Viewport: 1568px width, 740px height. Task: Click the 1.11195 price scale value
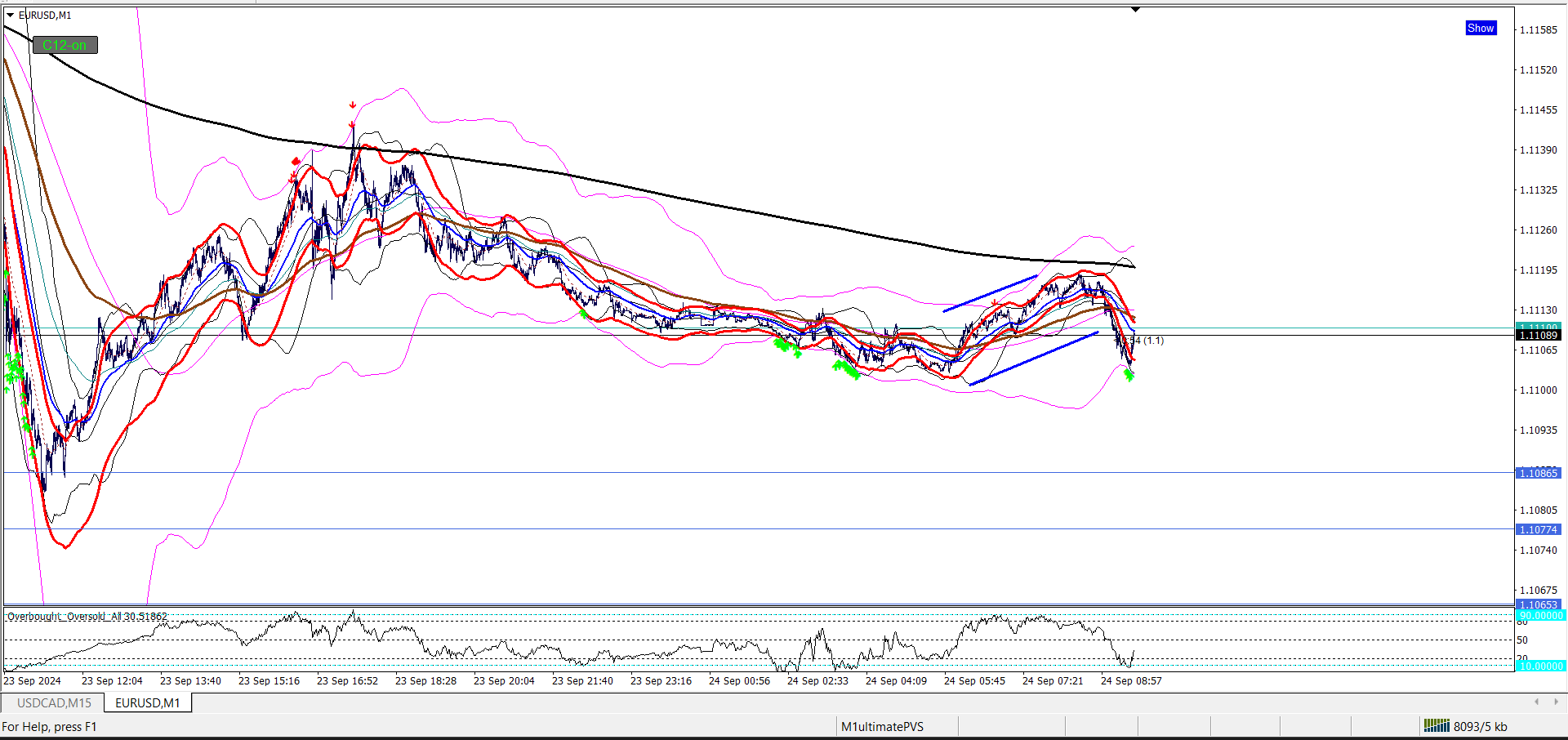pos(1539,270)
